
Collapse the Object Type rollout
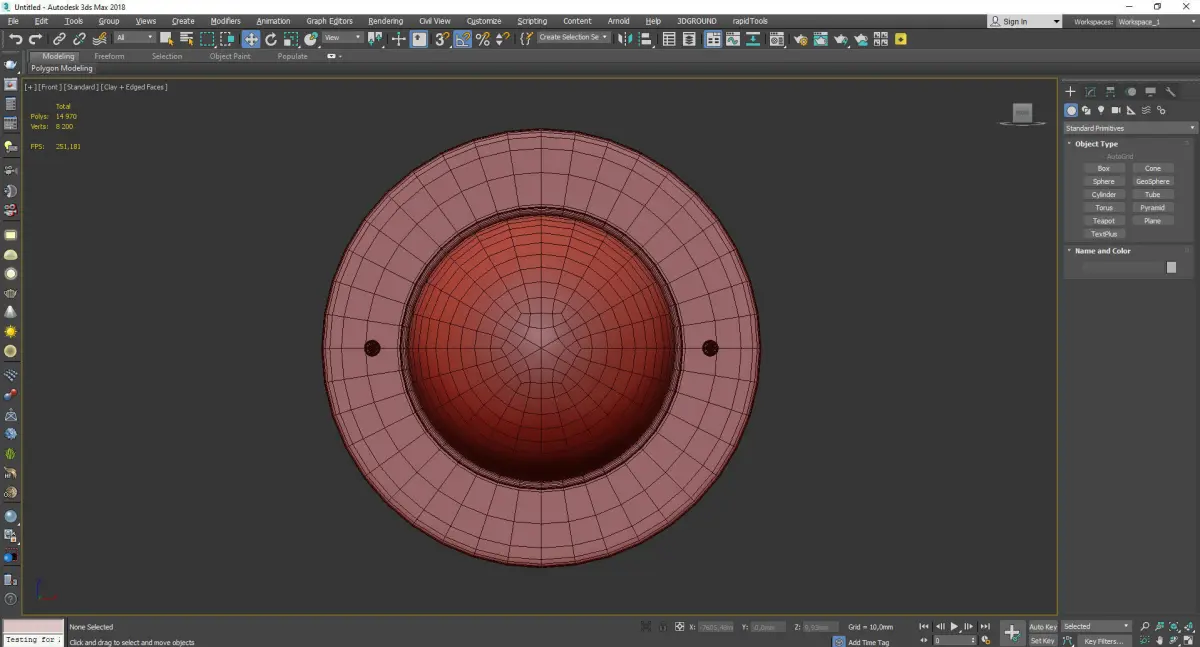pos(1096,144)
